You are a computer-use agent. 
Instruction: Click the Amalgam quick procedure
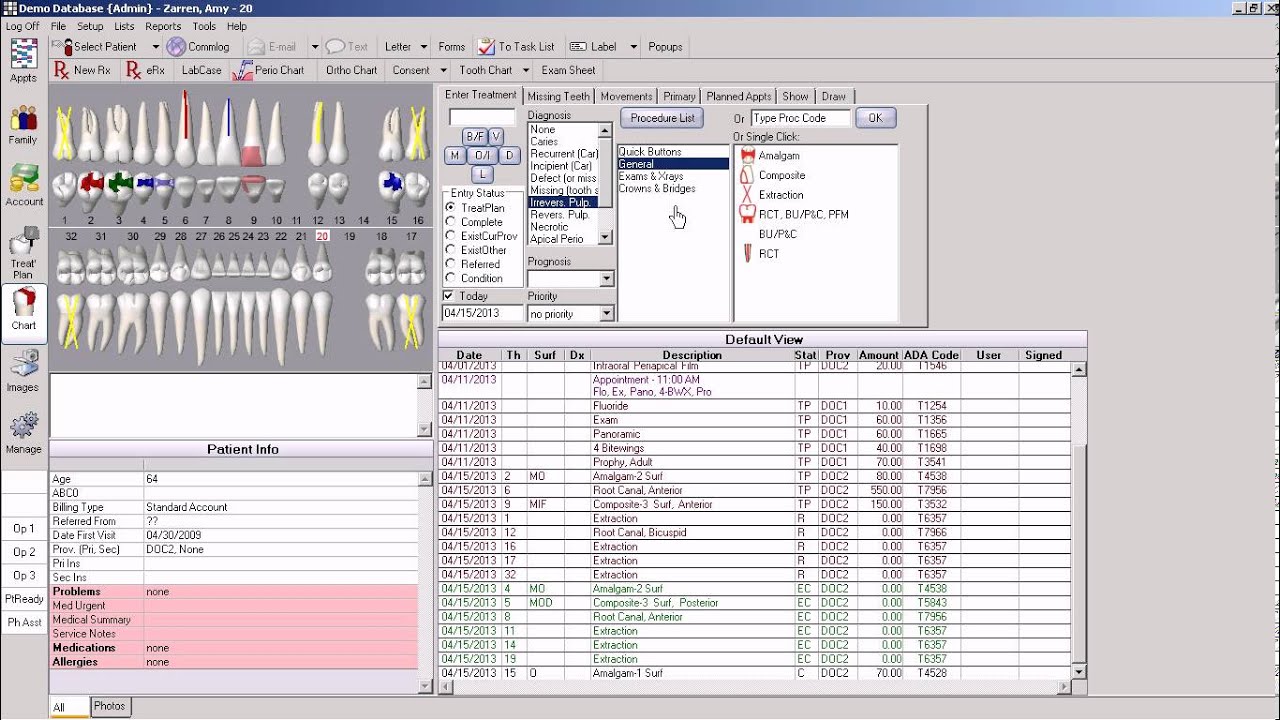coord(770,156)
